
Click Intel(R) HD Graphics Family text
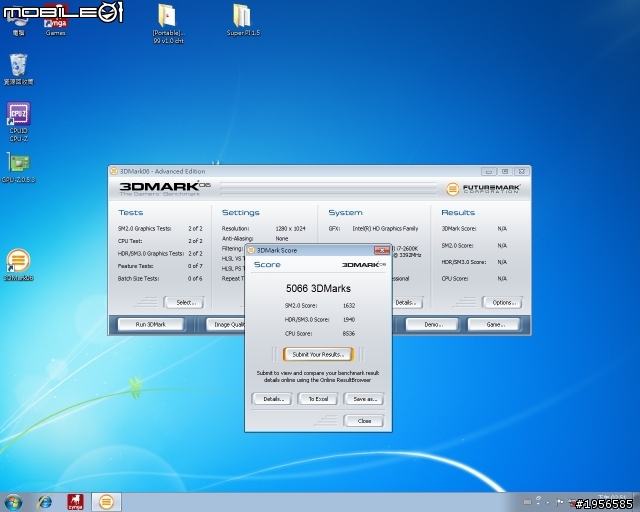tap(385, 229)
